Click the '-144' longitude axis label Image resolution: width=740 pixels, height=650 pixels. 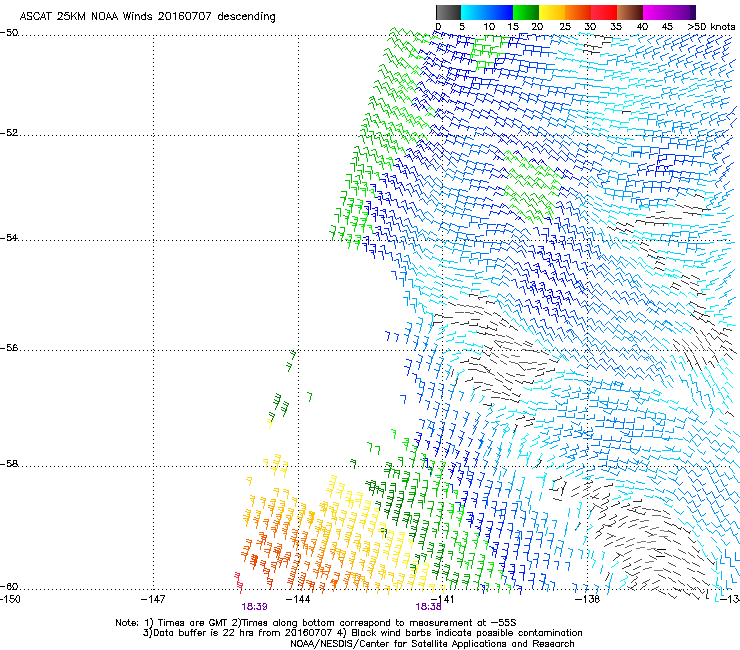coord(298,599)
